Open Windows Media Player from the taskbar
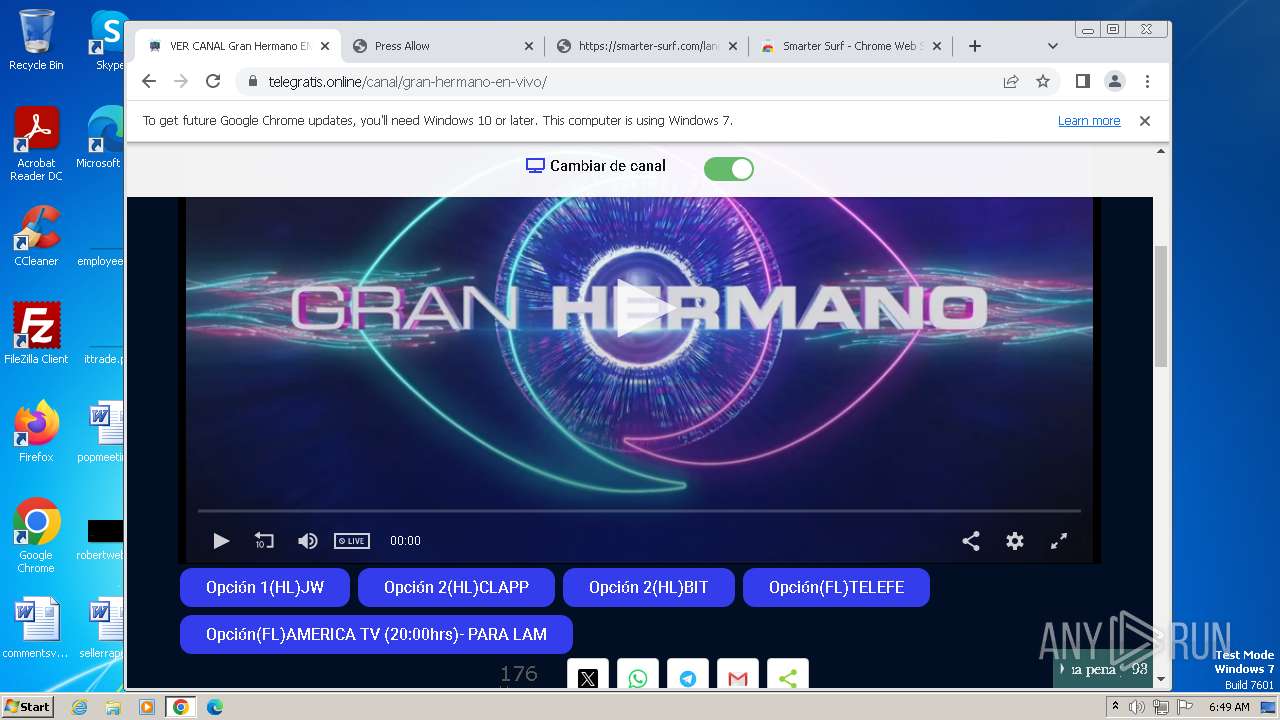The height and width of the screenshot is (720, 1280). click(x=146, y=707)
